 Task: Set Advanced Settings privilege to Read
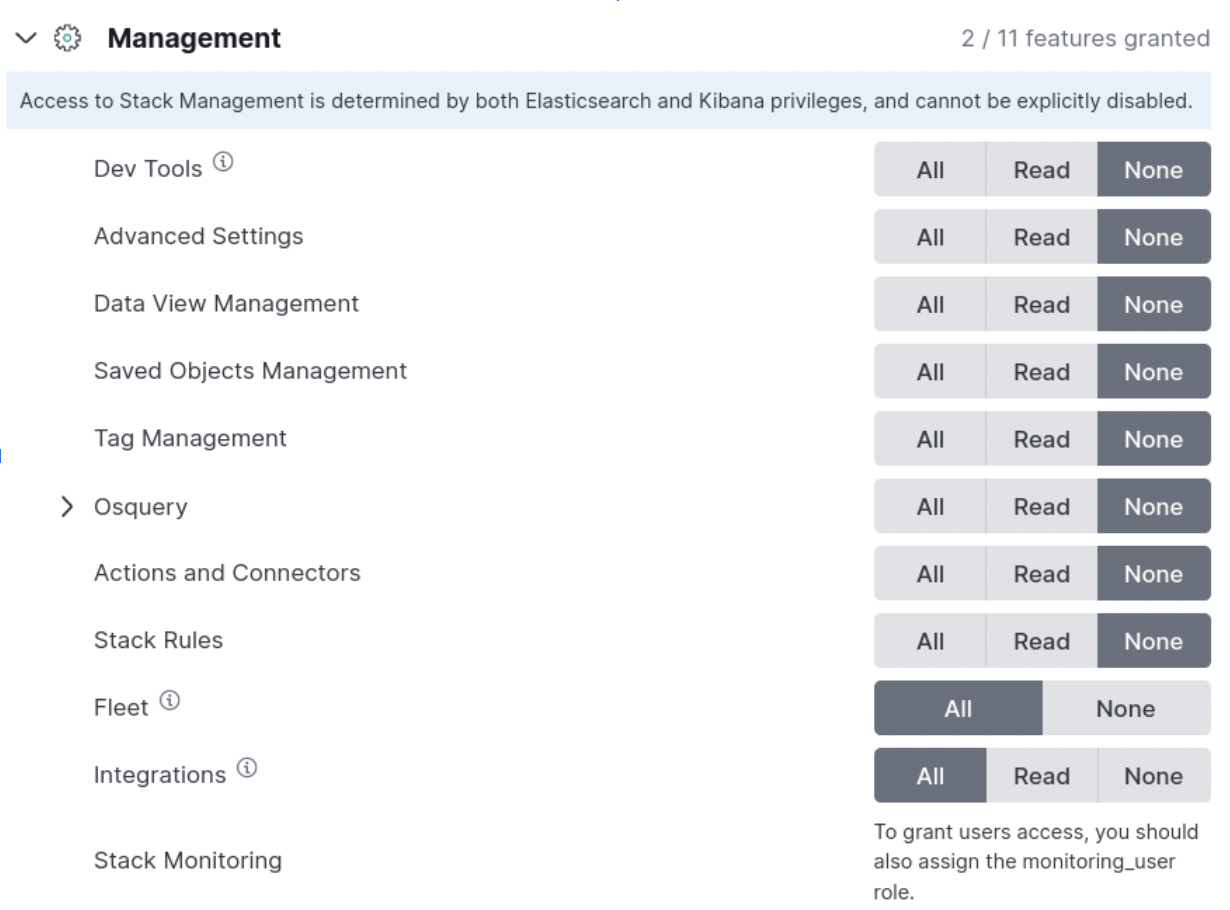click(x=1041, y=237)
